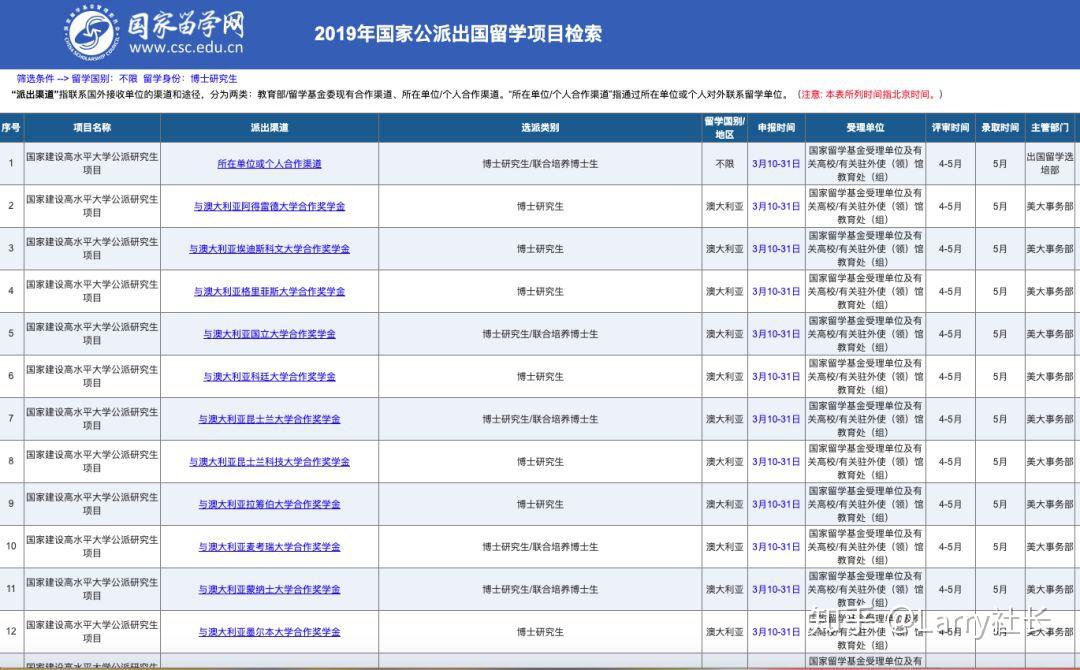This screenshot has height=670, width=1080.
Task: Open the 与澳大利亚昆士兰大学合作奖学金 link
Action: click(269, 419)
